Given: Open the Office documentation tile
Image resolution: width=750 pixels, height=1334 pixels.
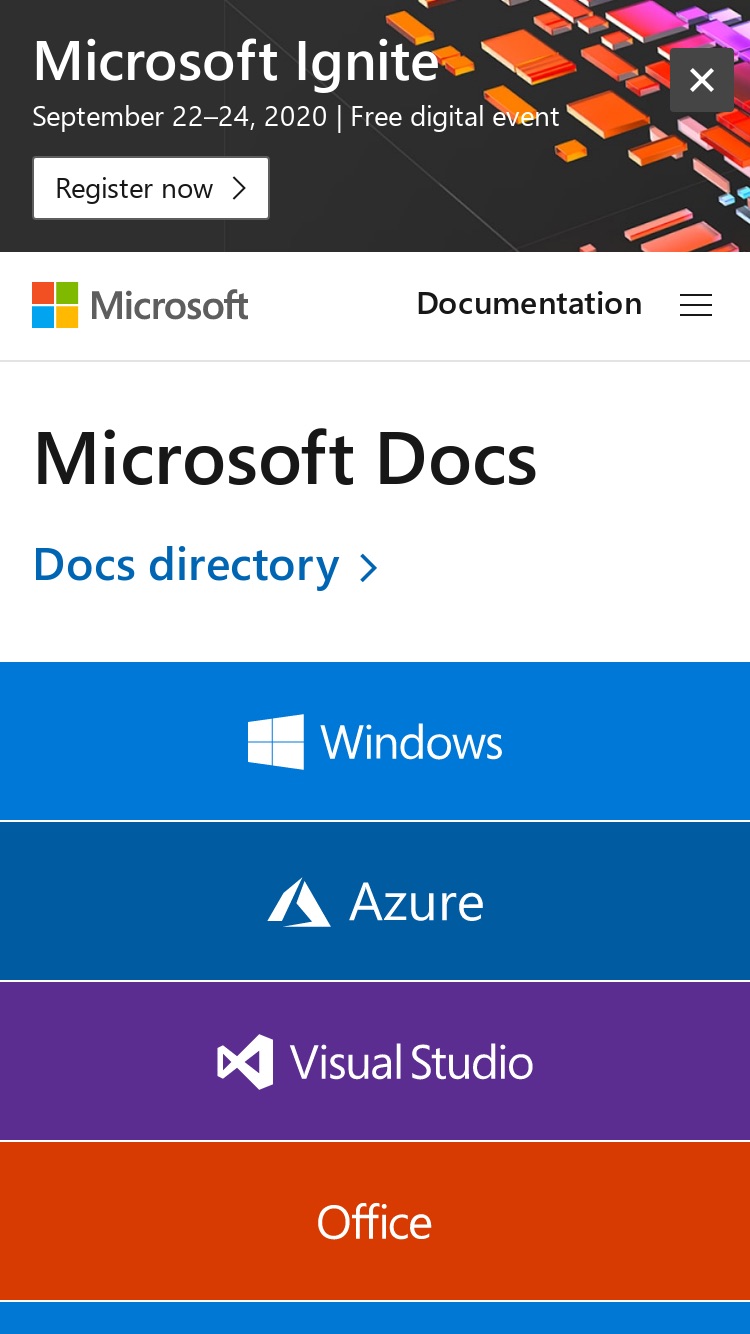Looking at the screenshot, I should (375, 1221).
